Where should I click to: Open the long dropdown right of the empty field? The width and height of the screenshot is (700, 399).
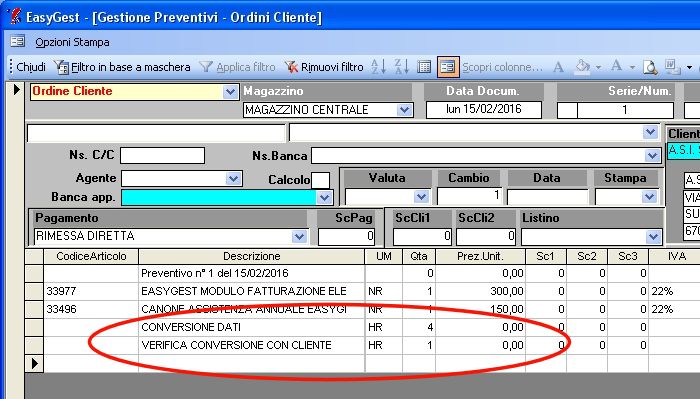(x=650, y=133)
